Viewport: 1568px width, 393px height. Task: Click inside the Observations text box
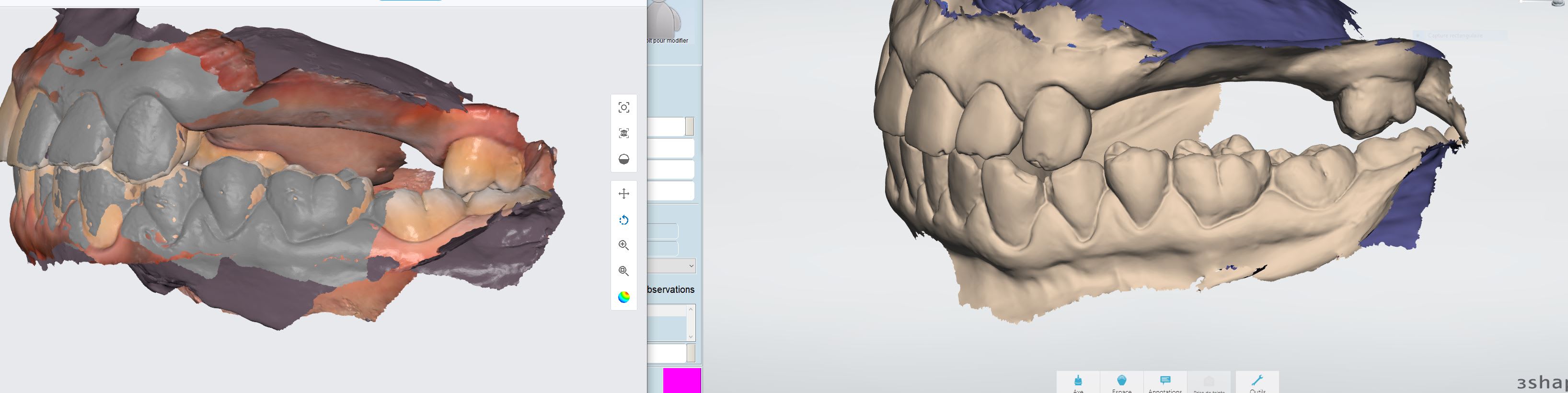tap(667, 323)
